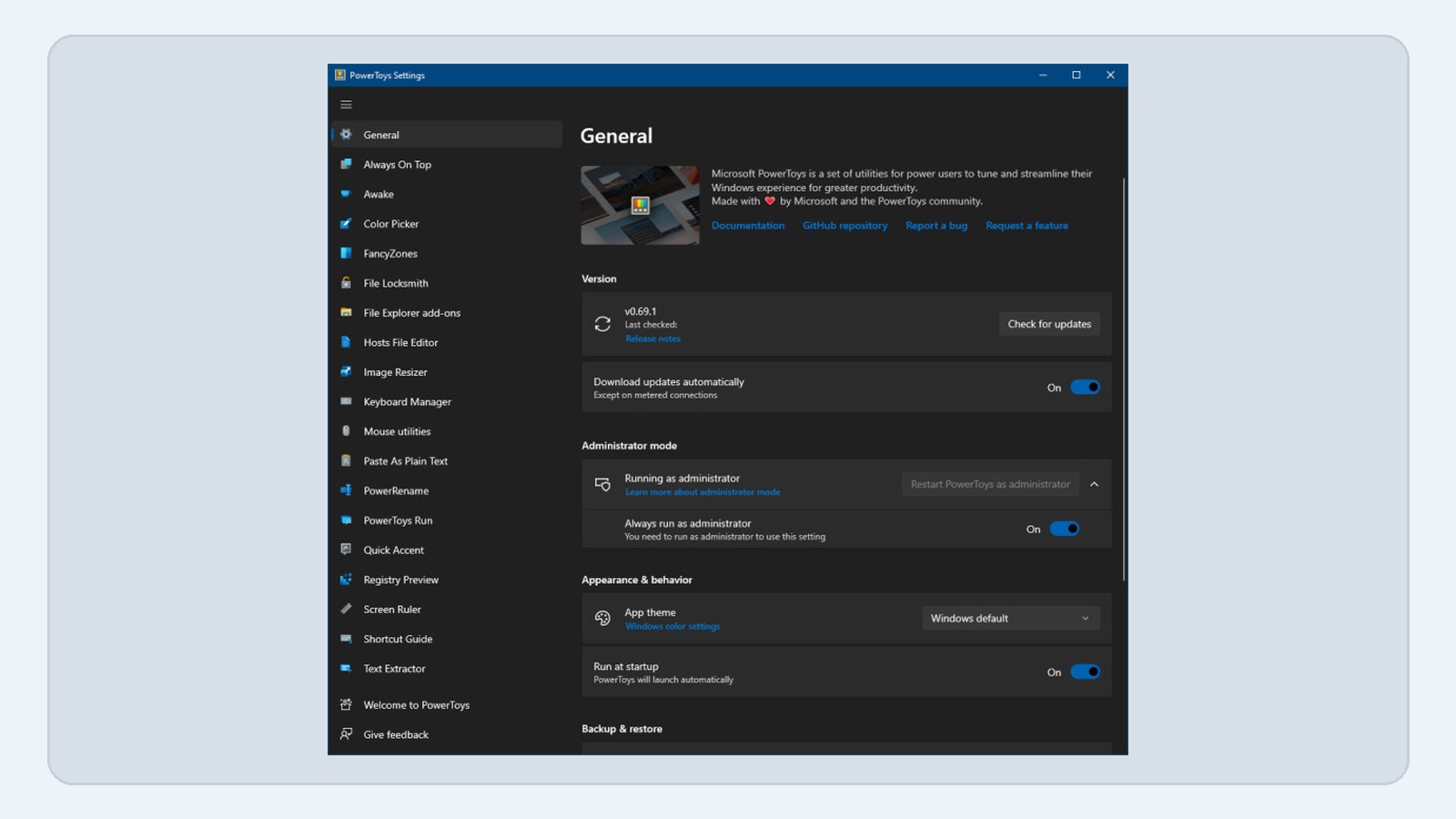Click the Check for updates button
This screenshot has height=819, width=1456.
pyautogui.click(x=1049, y=324)
